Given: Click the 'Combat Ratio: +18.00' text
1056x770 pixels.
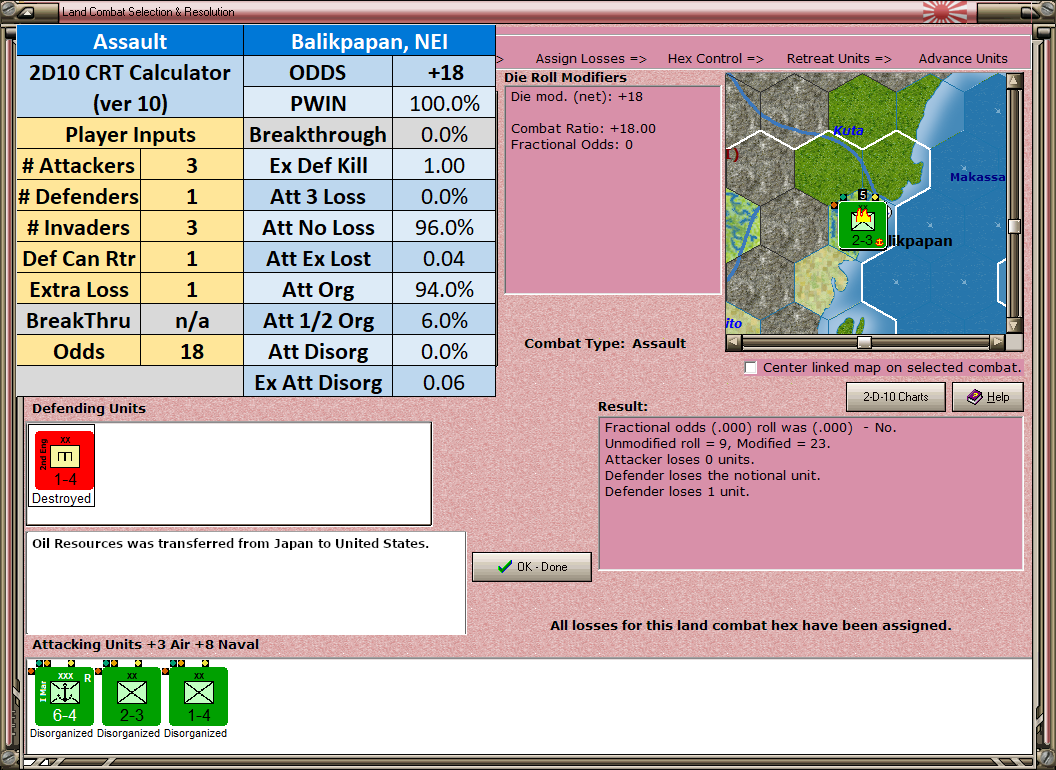Looking at the screenshot, I should point(583,128).
